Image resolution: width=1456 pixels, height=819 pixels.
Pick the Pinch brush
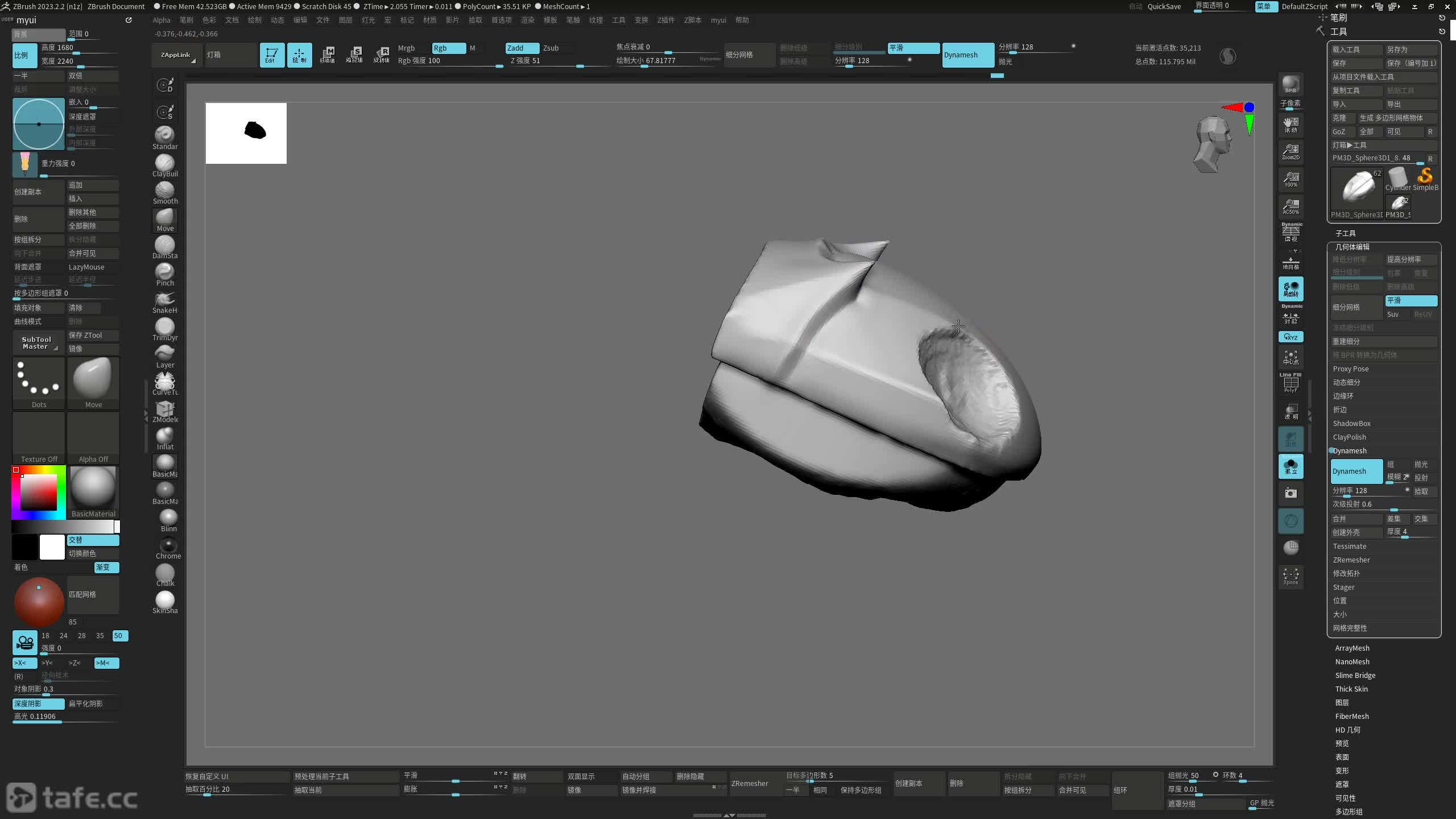point(165,273)
